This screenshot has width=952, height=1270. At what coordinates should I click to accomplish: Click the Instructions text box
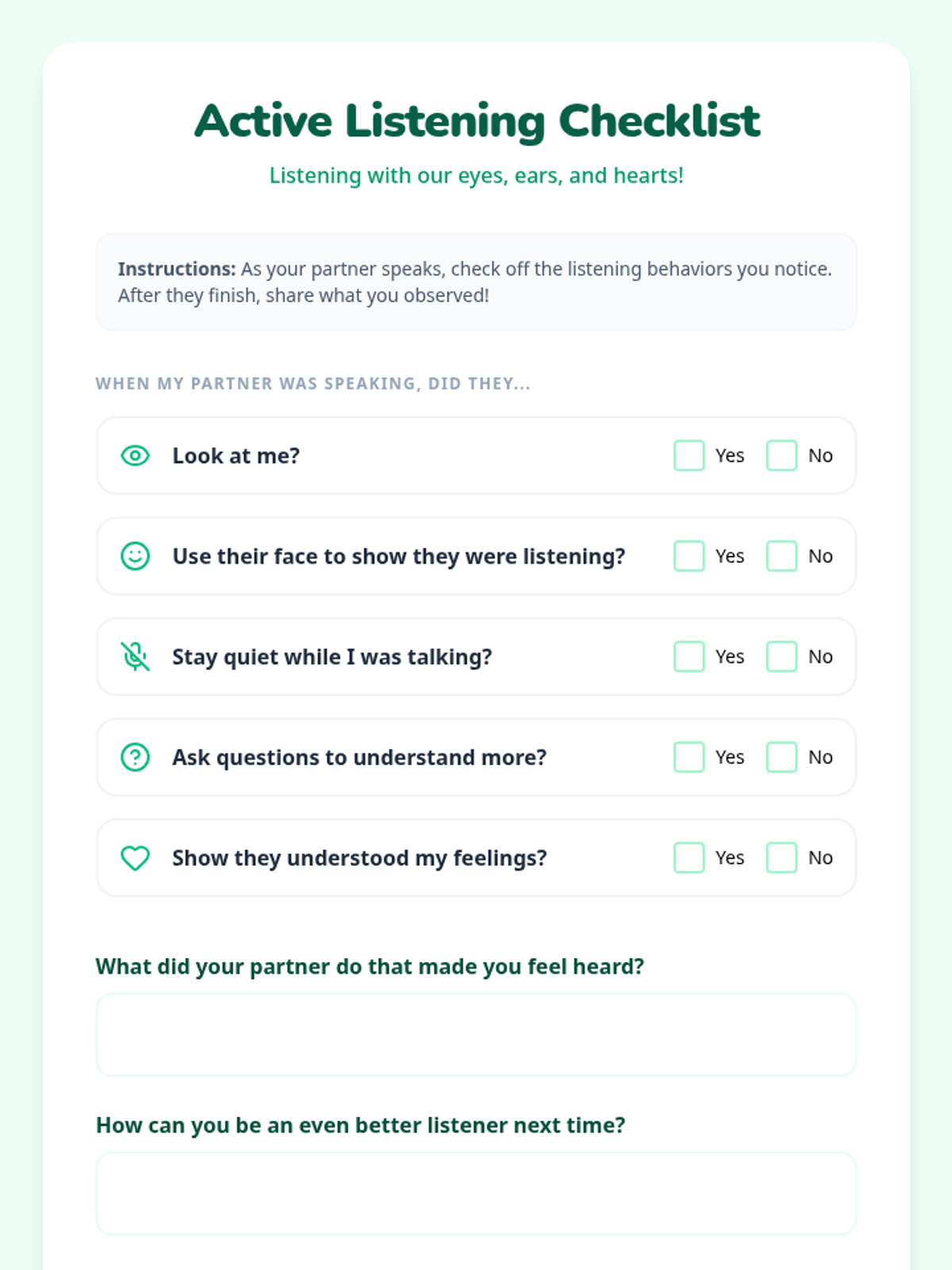point(476,282)
